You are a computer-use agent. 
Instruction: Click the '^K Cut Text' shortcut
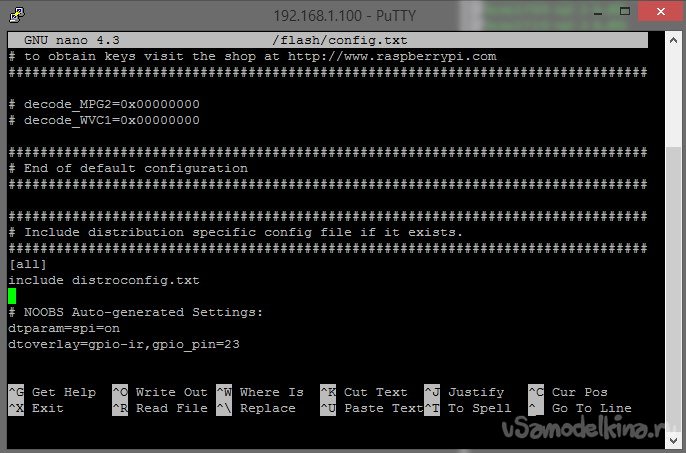364,392
